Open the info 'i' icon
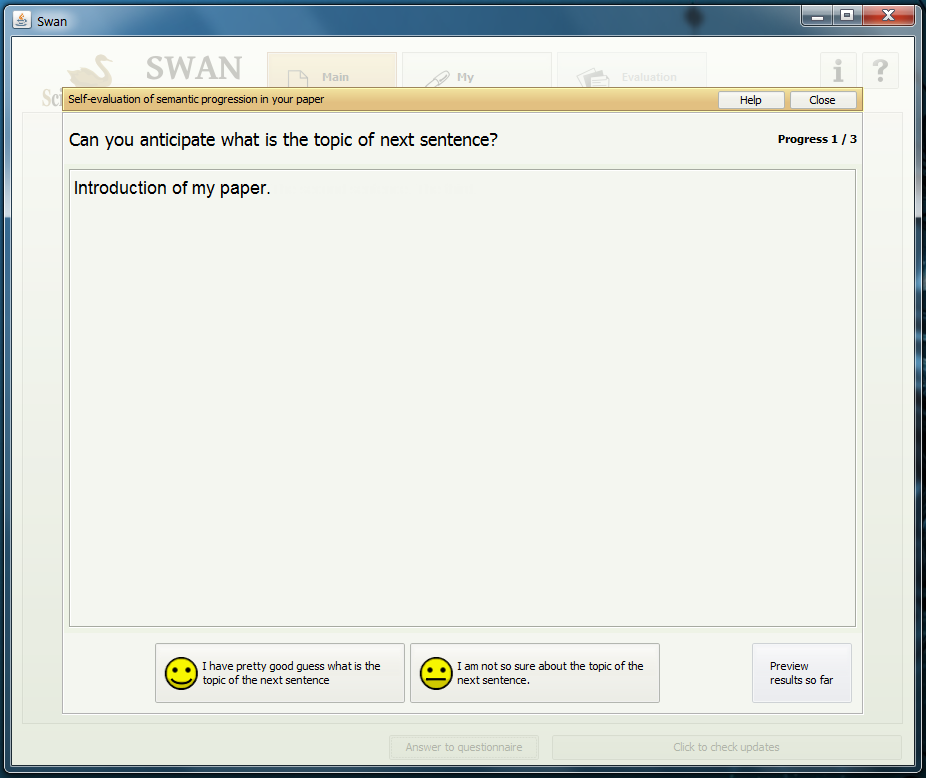Viewport: 926px width, 778px height. (x=838, y=70)
